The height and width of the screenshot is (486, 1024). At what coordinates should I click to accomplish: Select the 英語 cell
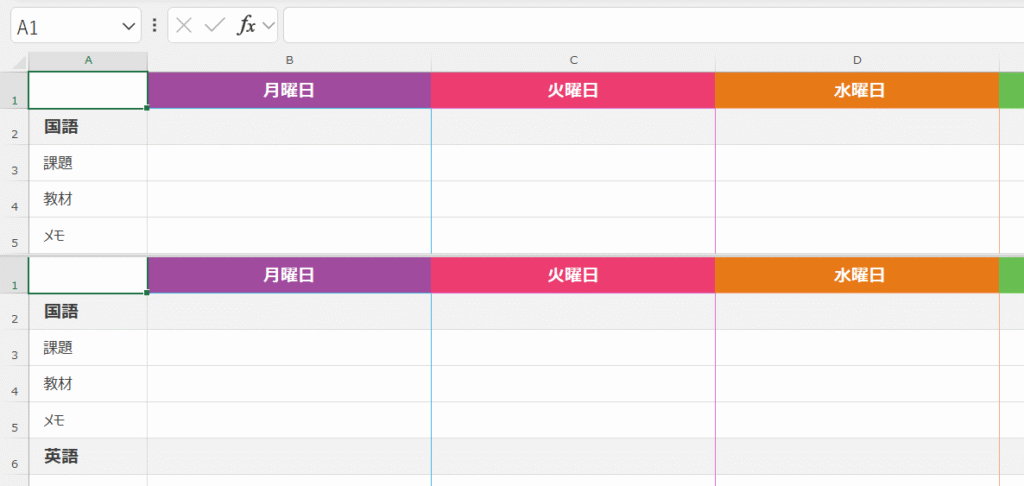pos(88,457)
